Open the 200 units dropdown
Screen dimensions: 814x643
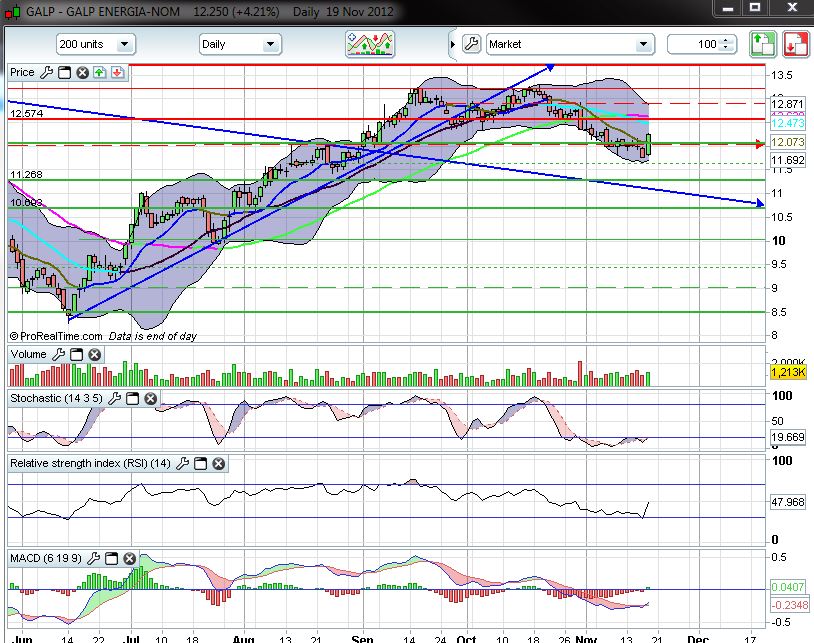pyautogui.click(x=96, y=44)
